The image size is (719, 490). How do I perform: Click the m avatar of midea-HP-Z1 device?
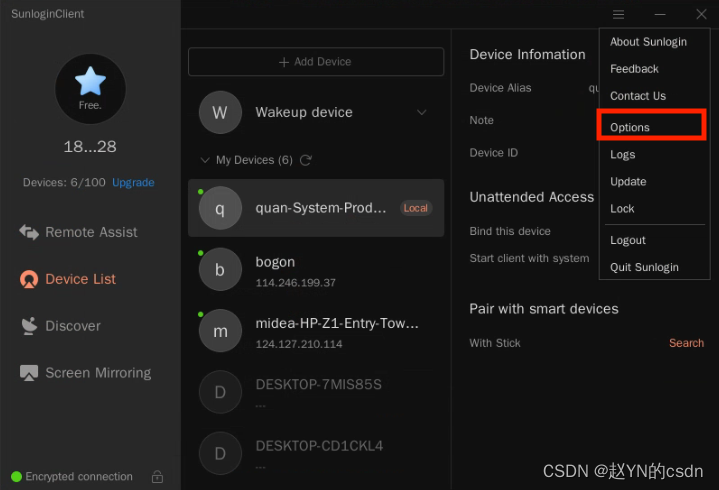(x=220, y=331)
